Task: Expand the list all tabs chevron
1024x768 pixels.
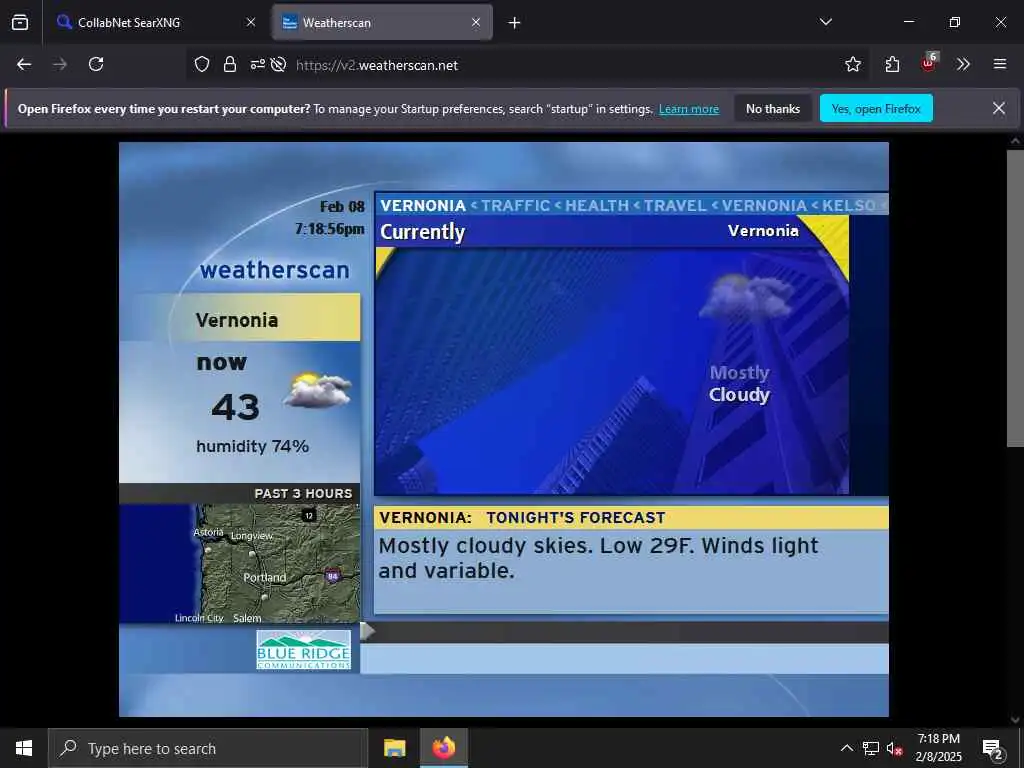Action: 825,22
